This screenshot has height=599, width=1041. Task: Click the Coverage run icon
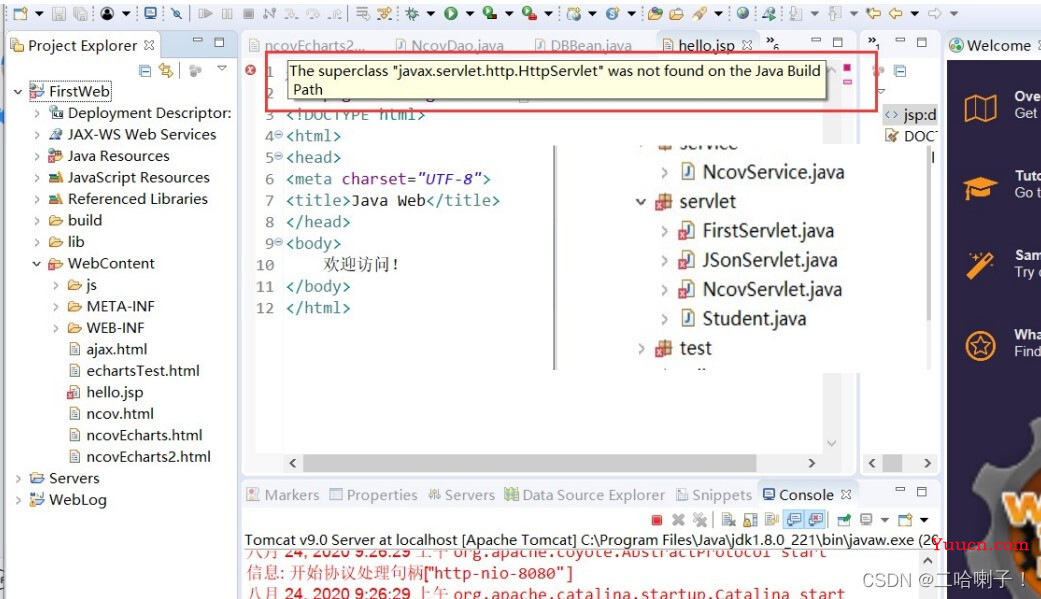point(490,13)
